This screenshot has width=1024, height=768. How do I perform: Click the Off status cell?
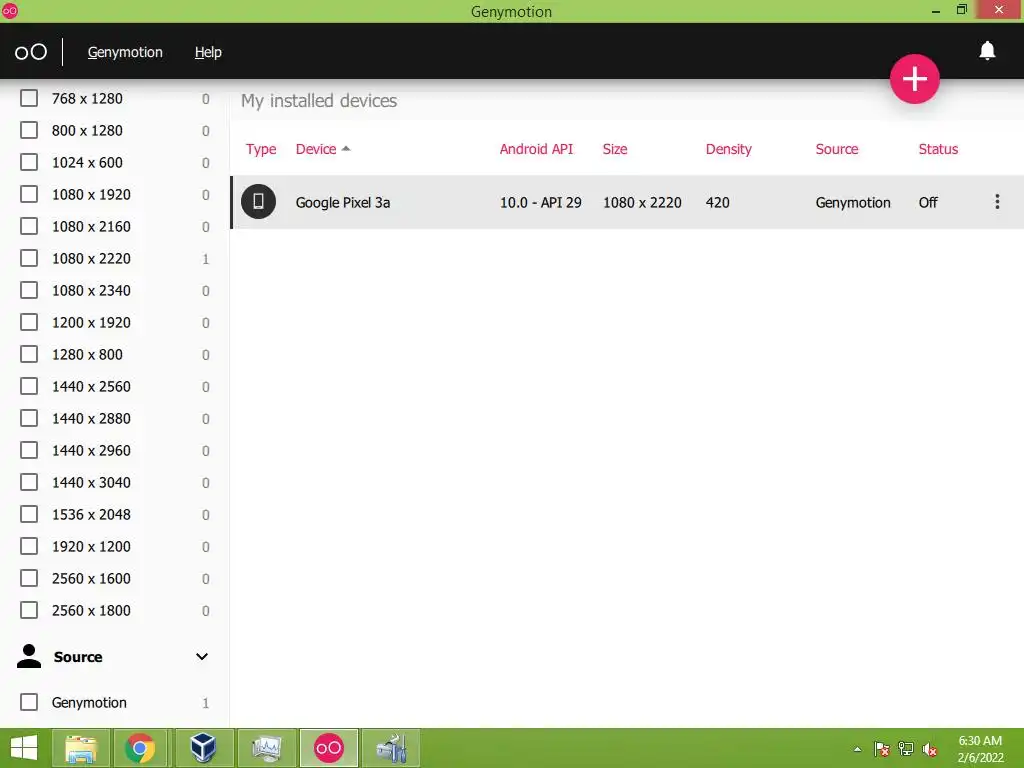click(x=927, y=202)
